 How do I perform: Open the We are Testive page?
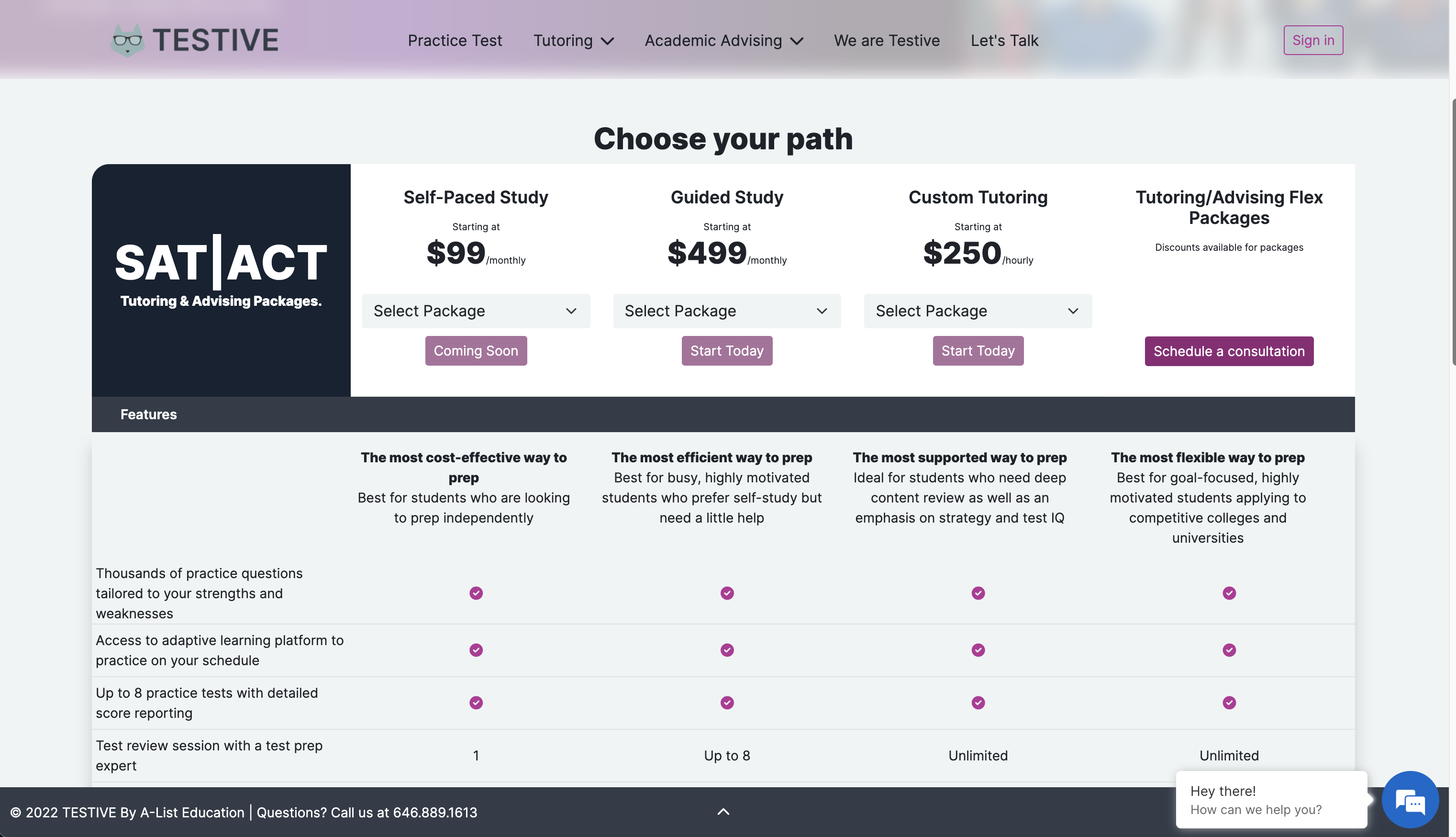pyautogui.click(x=887, y=41)
